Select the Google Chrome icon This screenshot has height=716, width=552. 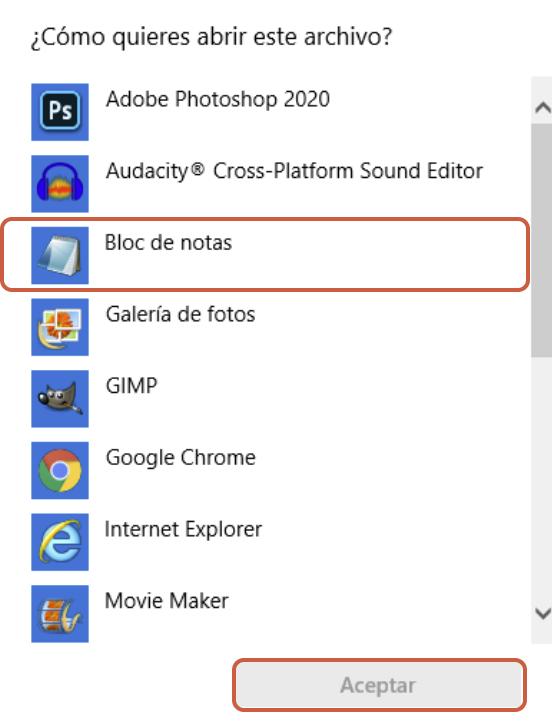[60, 470]
